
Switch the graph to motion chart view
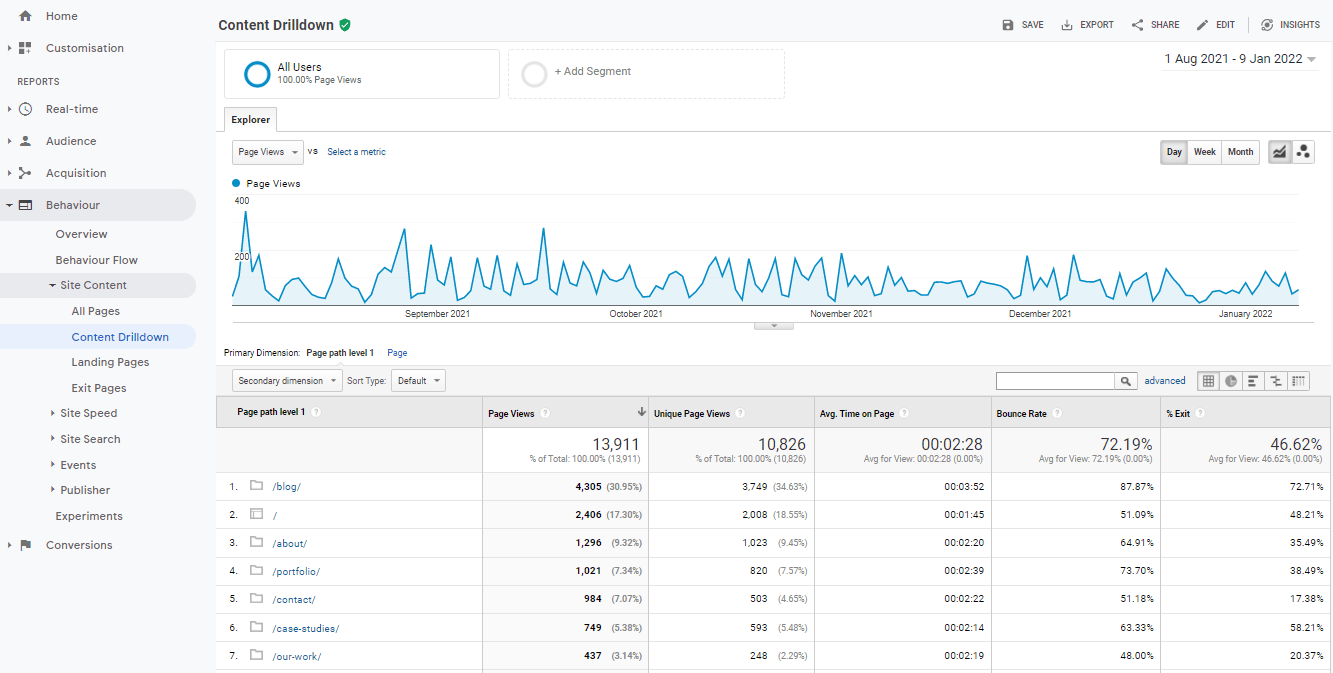click(1303, 151)
